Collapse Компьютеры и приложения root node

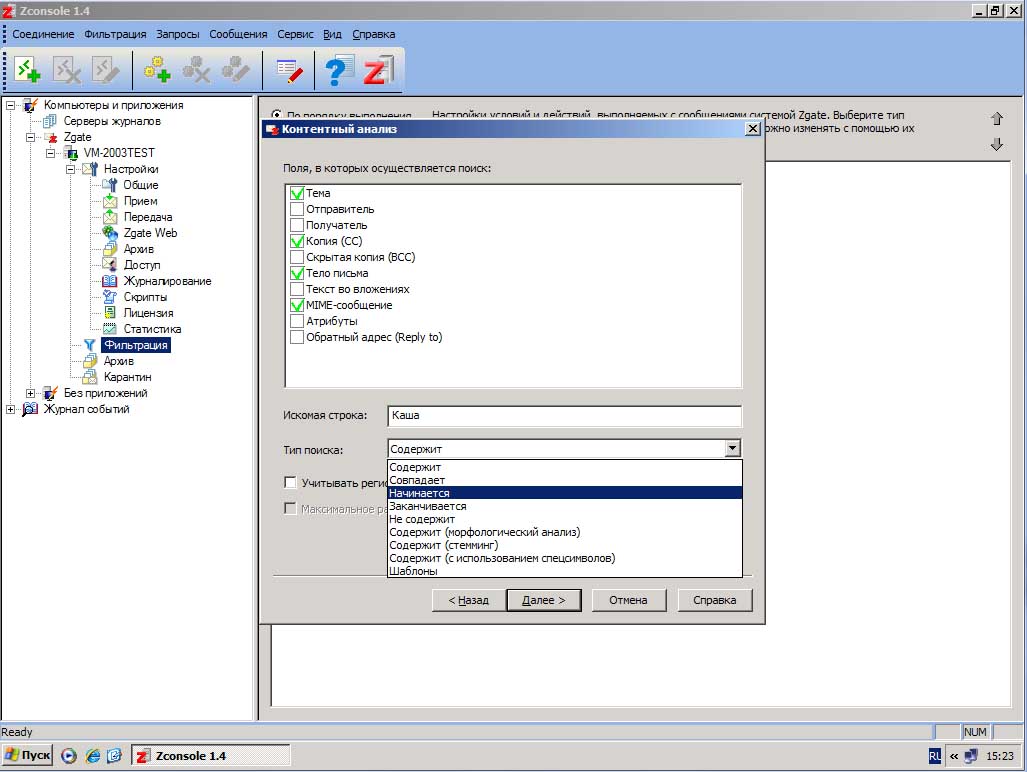point(10,105)
